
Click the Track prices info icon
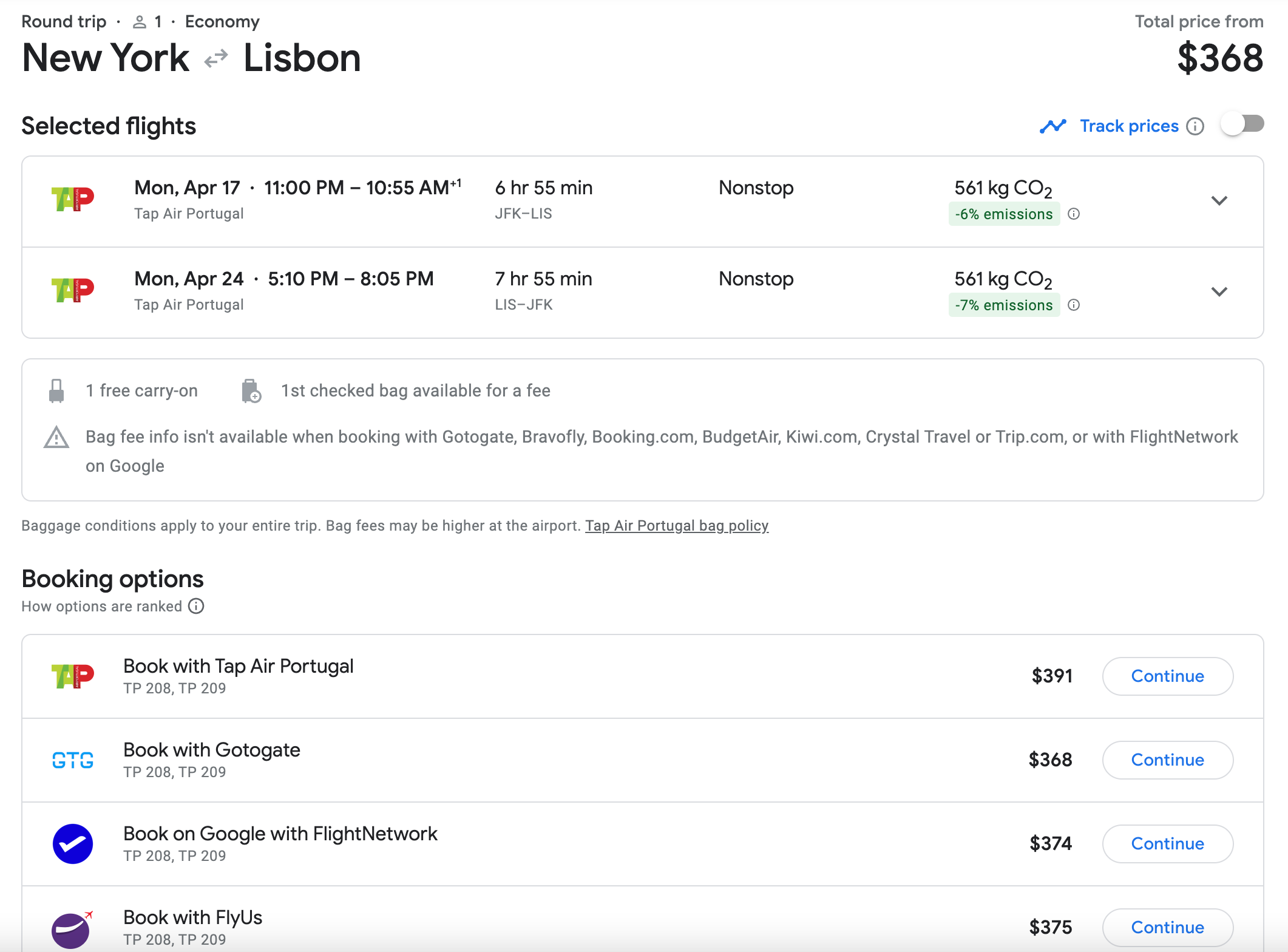[1195, 126]
